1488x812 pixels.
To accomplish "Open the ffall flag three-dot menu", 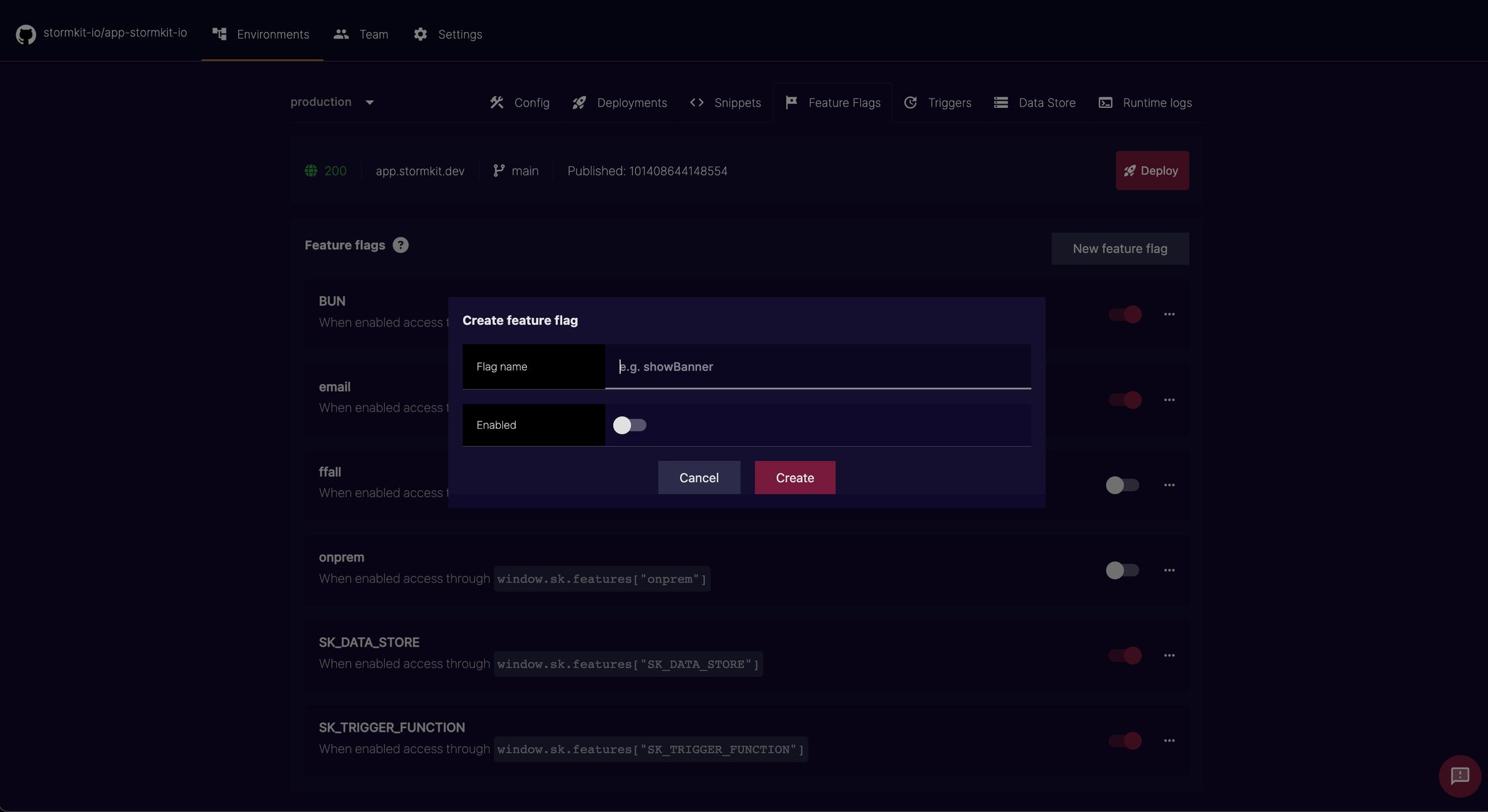I will click(x=1169, y=485).
